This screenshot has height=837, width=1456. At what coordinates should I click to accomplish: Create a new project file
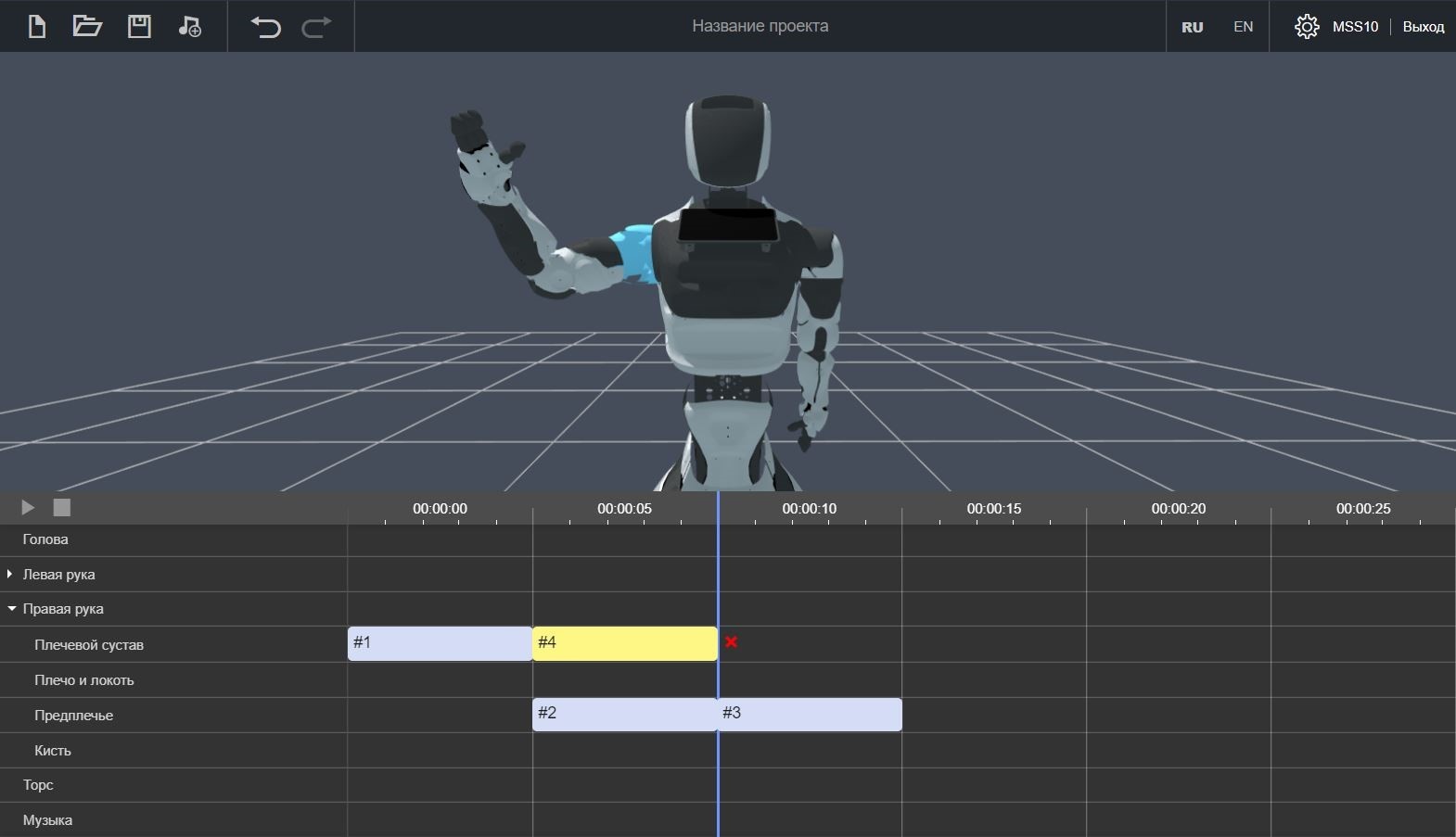[x=37, y=26]
